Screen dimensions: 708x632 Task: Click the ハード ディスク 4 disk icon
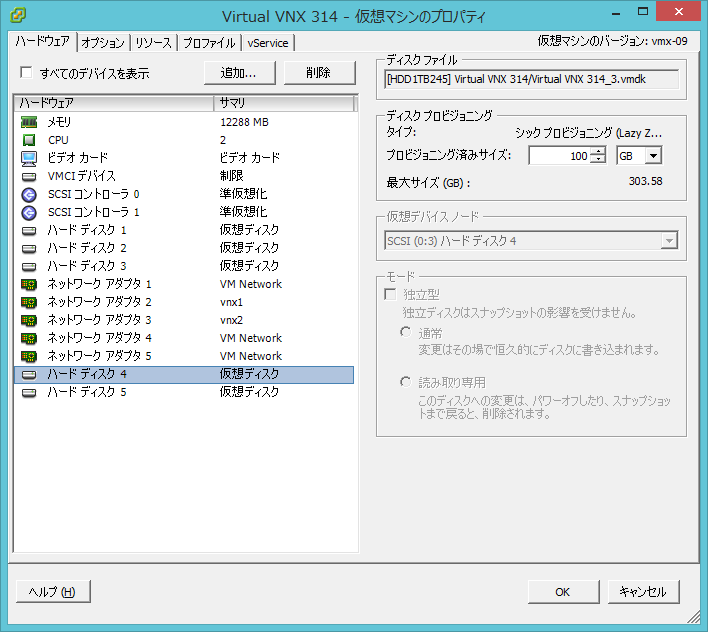click(29, 374)
